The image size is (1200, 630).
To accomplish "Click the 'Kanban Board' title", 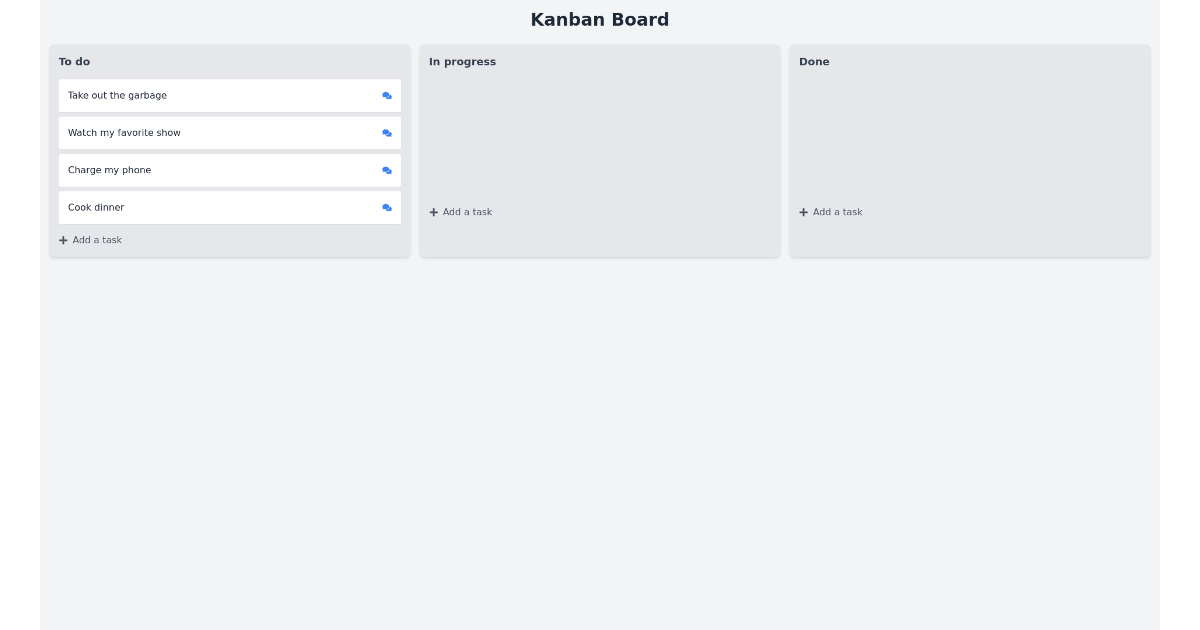I will click(x=600, y=19).
